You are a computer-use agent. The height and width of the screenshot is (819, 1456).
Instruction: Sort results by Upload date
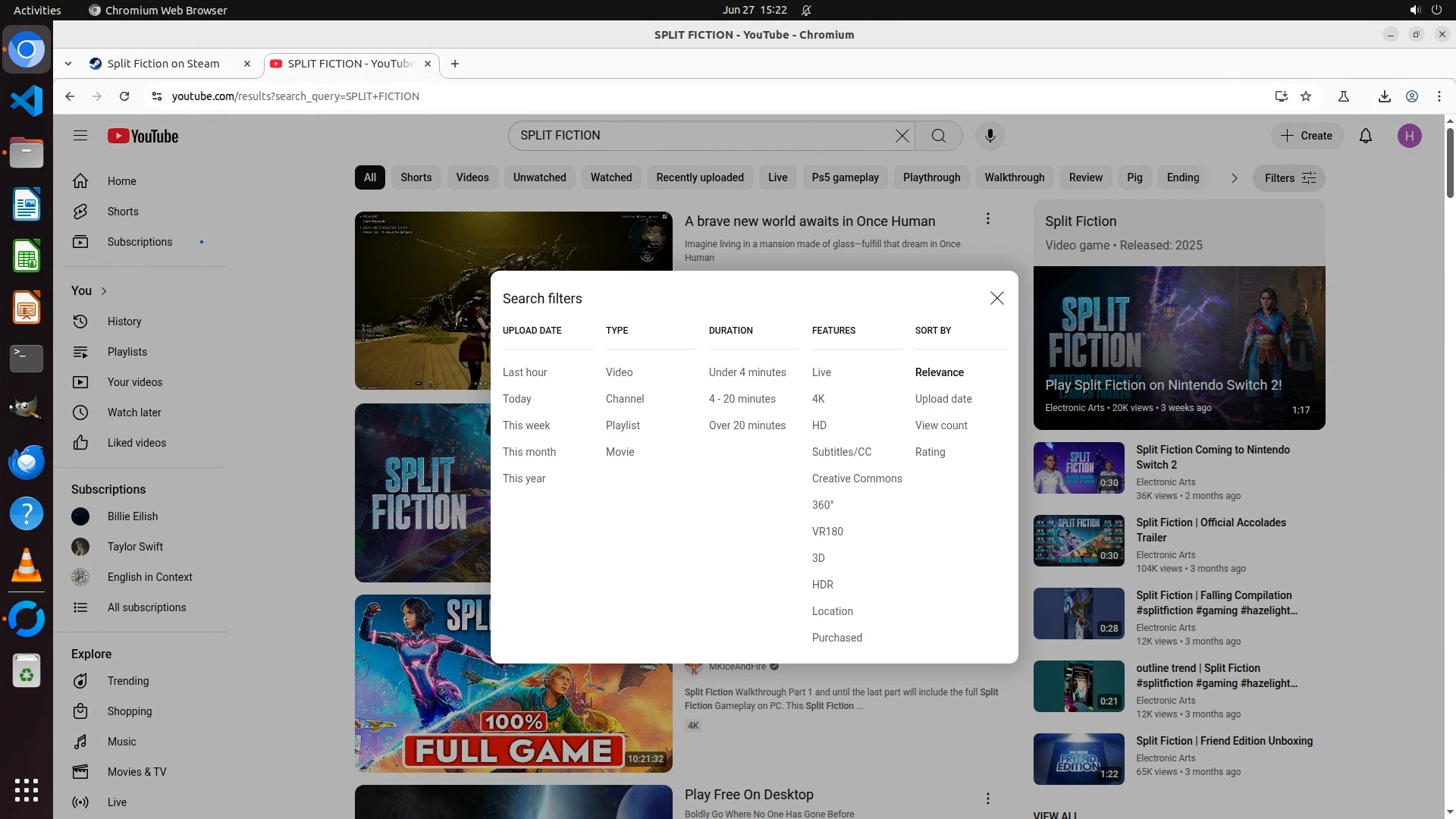tap(943, 399)
